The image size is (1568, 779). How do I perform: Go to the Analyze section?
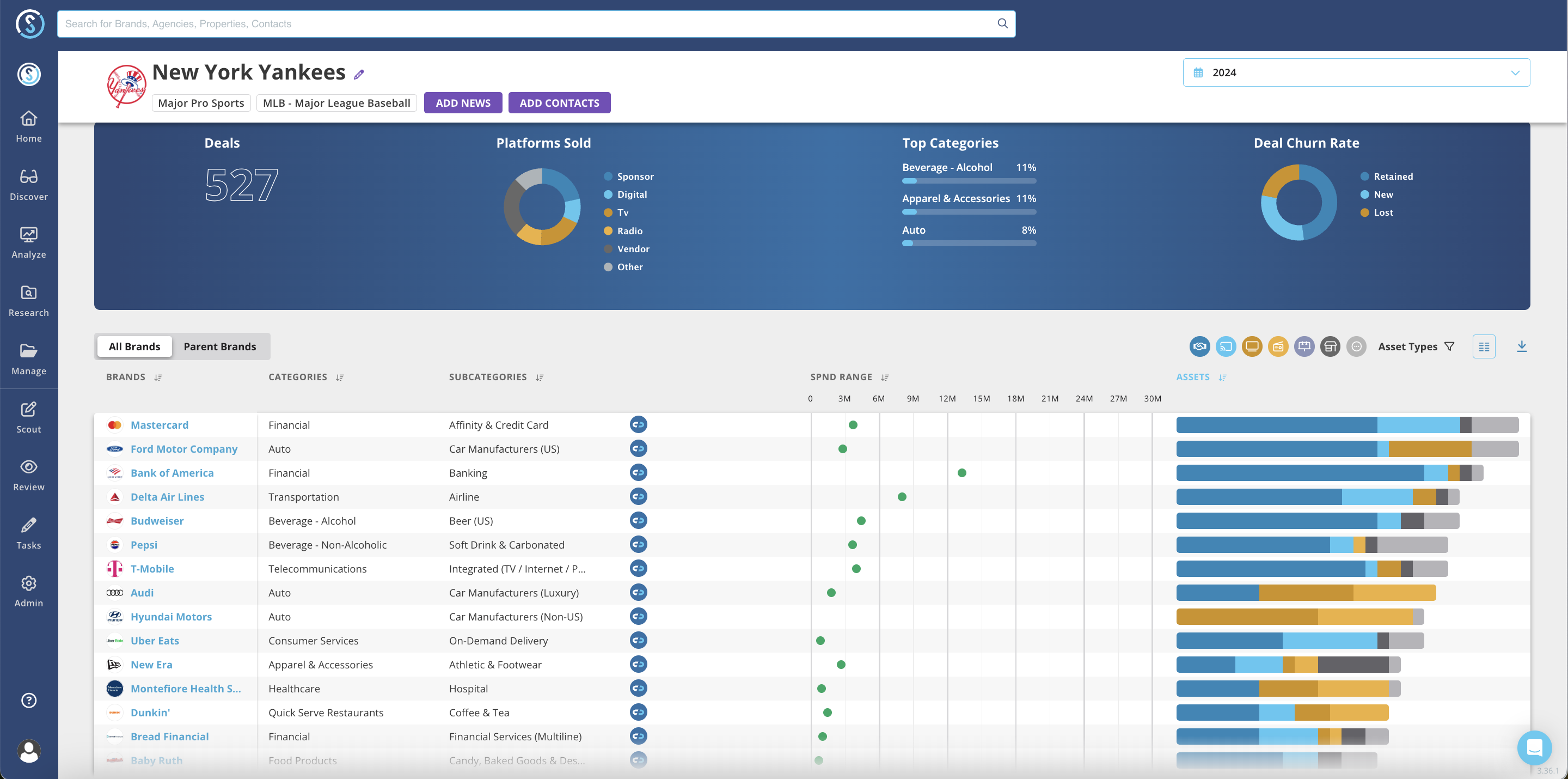29,242
